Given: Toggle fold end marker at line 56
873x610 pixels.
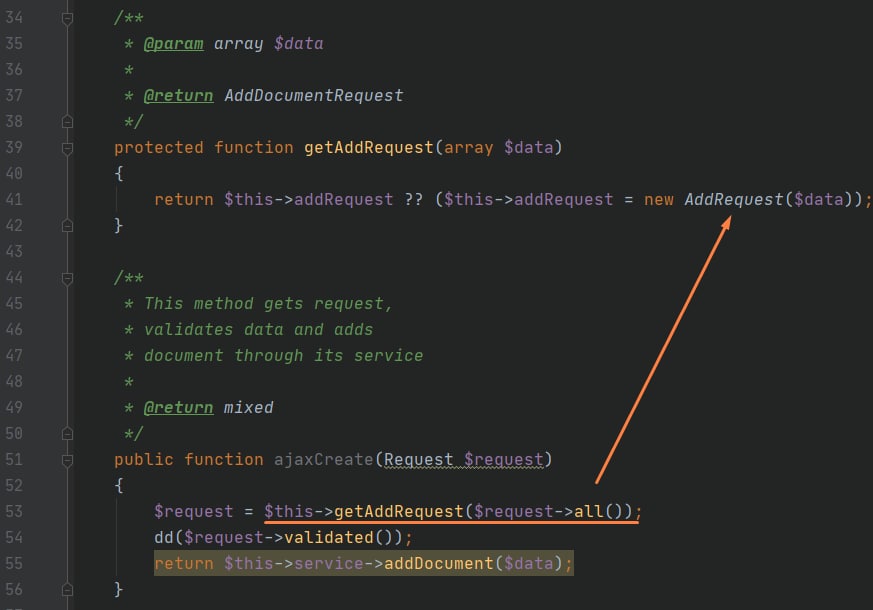Looking at the screenshot, I should coord(67,589).
